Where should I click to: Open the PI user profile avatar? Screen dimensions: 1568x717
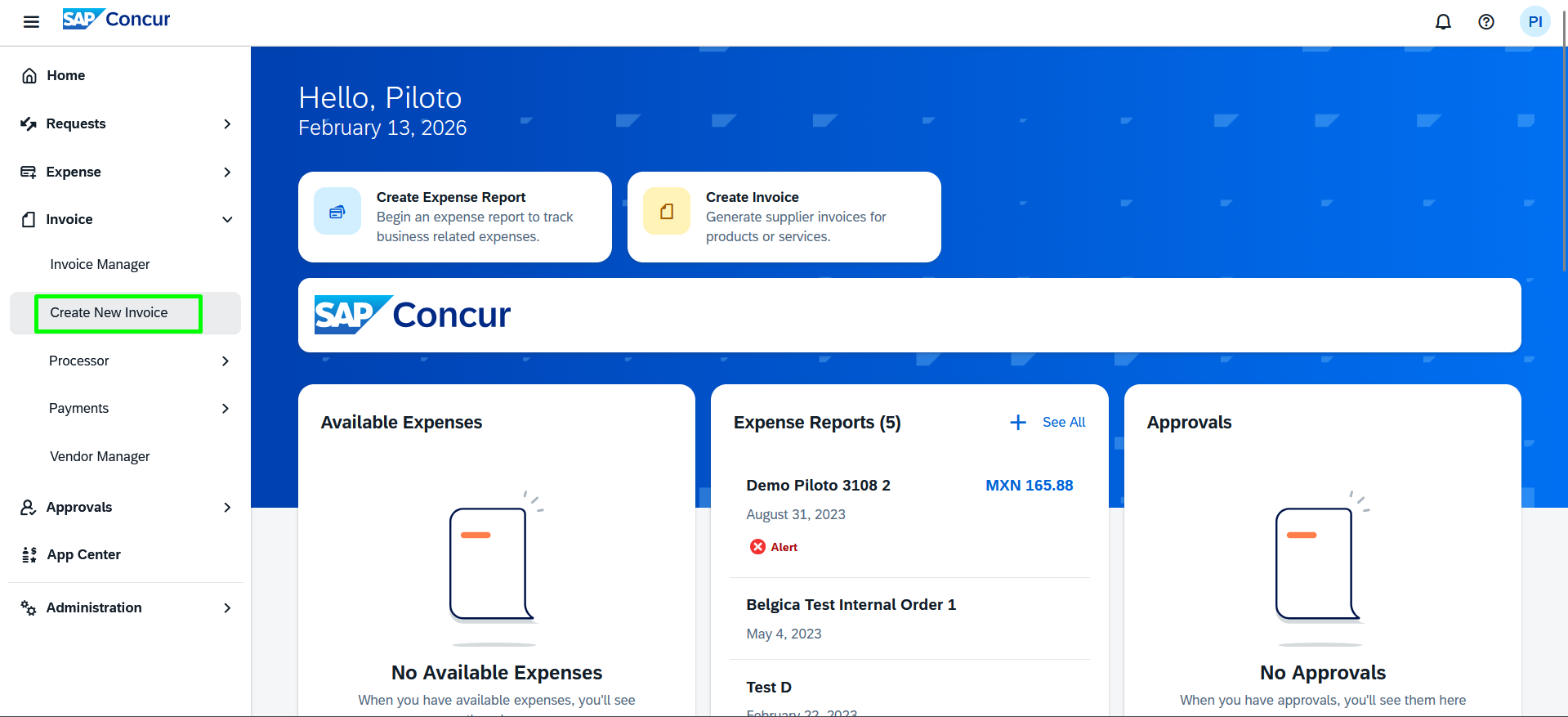[1534, 22]
